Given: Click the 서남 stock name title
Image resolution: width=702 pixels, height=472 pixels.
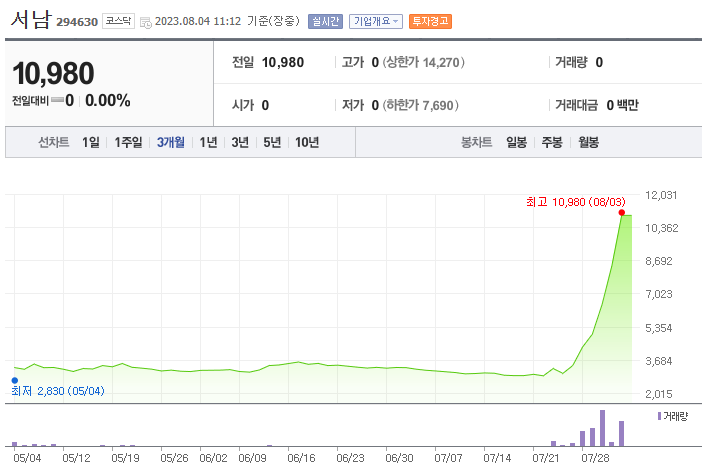Looking at the screenshot, I should (31, 20).
